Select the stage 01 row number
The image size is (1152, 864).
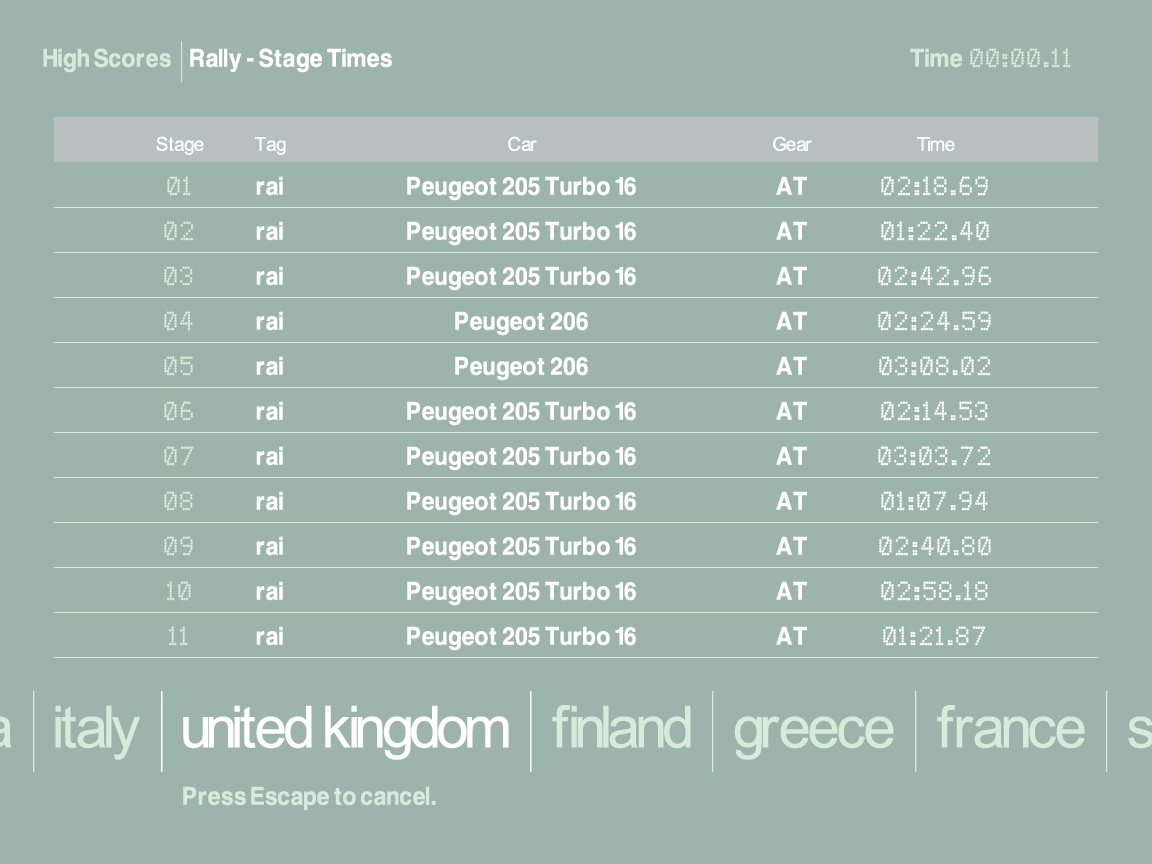coord(179,187)
